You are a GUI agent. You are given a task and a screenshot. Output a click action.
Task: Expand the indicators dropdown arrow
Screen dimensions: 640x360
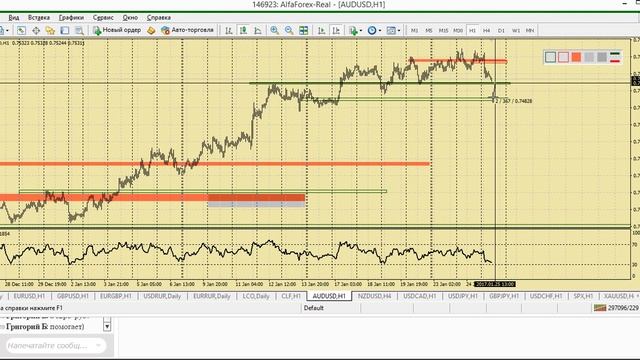click(x=360, y=31)
